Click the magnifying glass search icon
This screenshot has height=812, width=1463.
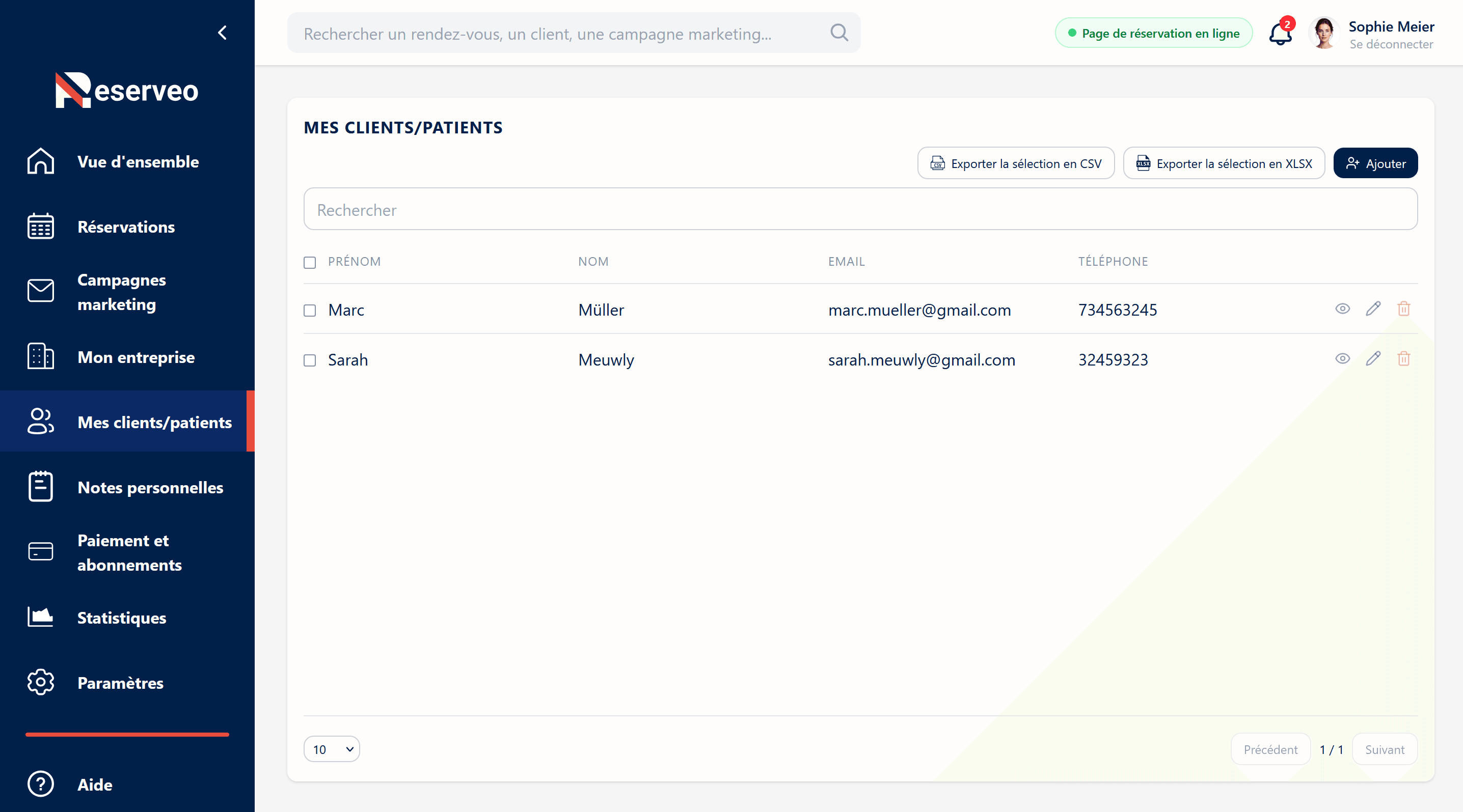click(x=839, y=33)
